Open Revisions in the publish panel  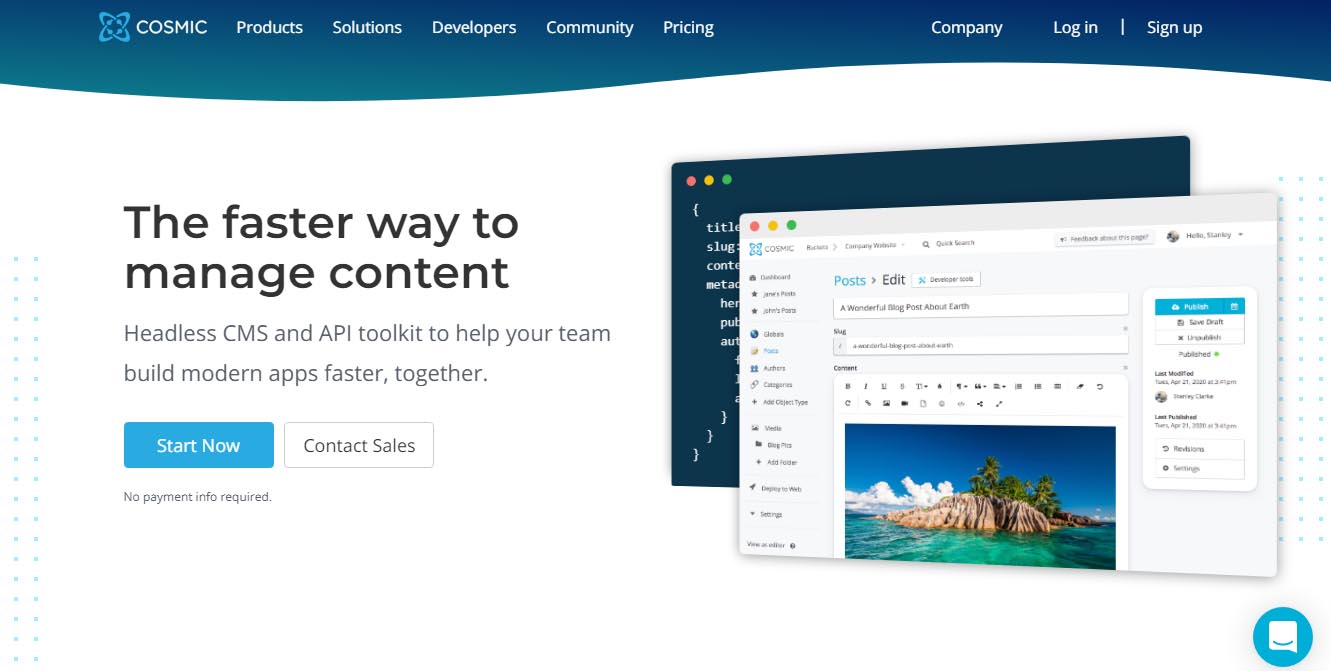(x=1200, y=449)
